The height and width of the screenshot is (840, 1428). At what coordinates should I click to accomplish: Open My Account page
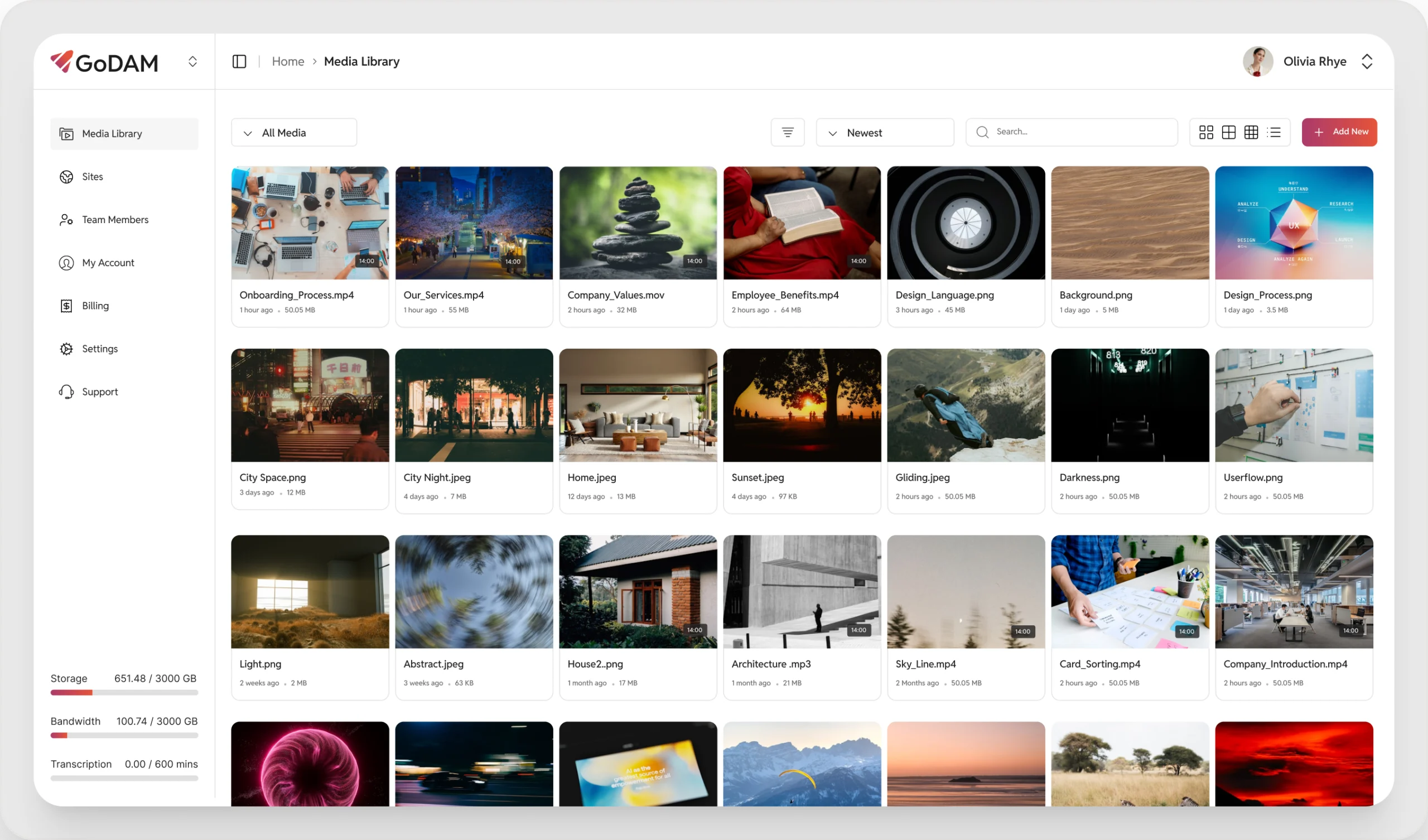[x=108, y=262]
